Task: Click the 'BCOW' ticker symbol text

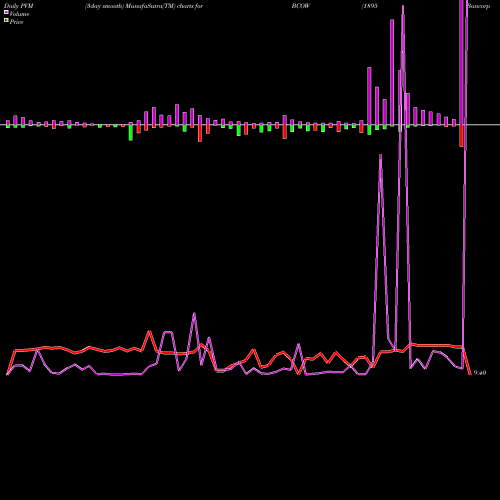Action: 301,6
